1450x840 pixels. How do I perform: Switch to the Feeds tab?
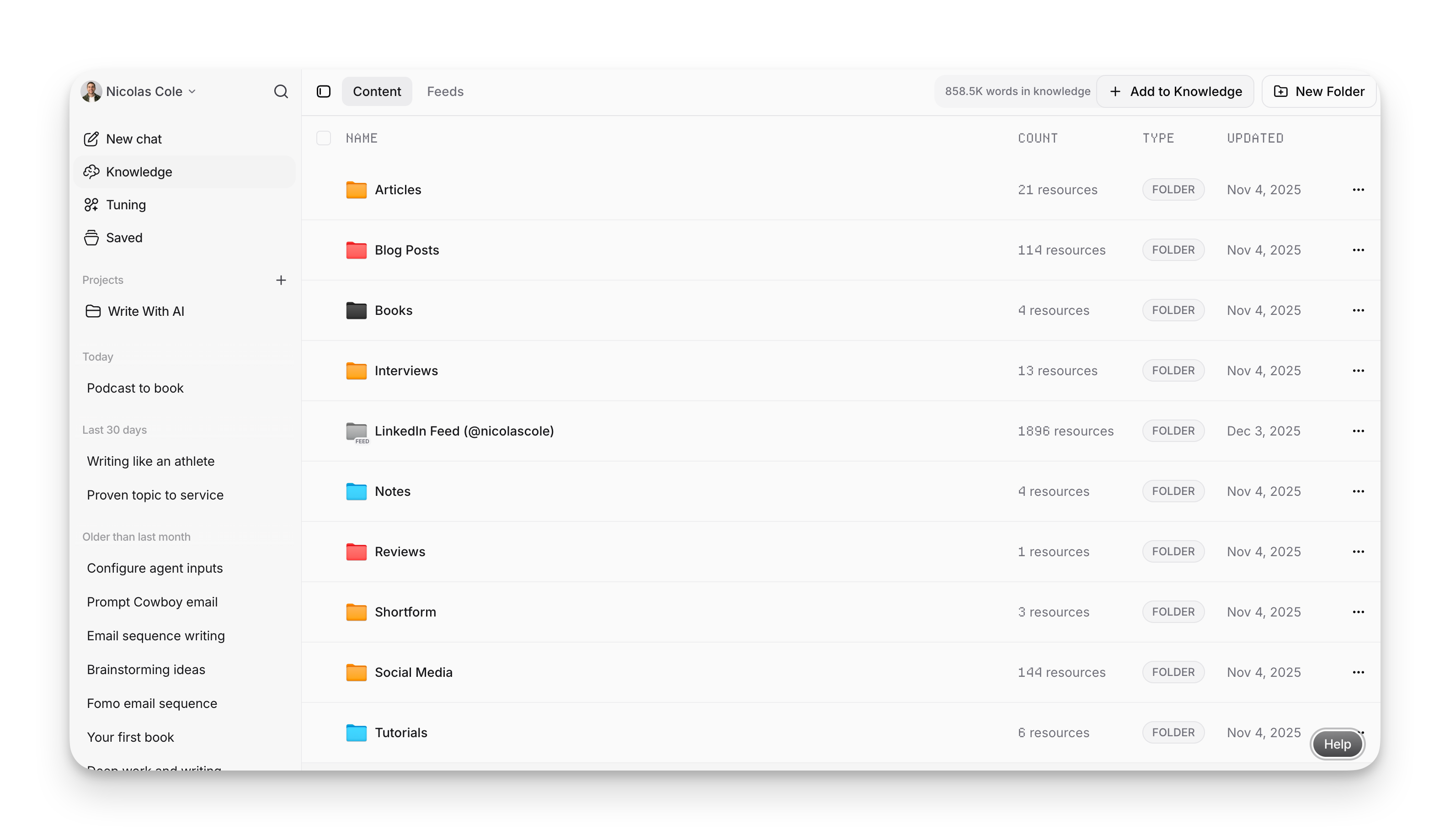tap(445, 91)
